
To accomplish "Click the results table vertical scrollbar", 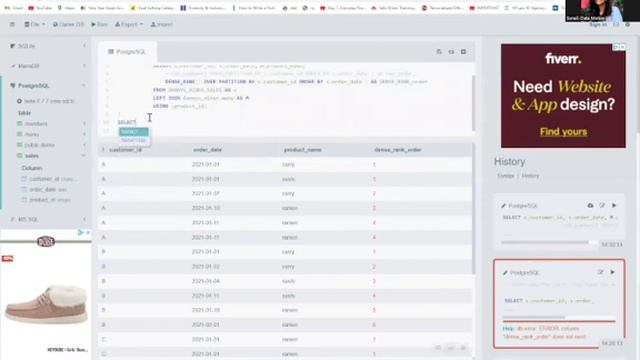I will [473, 210].
